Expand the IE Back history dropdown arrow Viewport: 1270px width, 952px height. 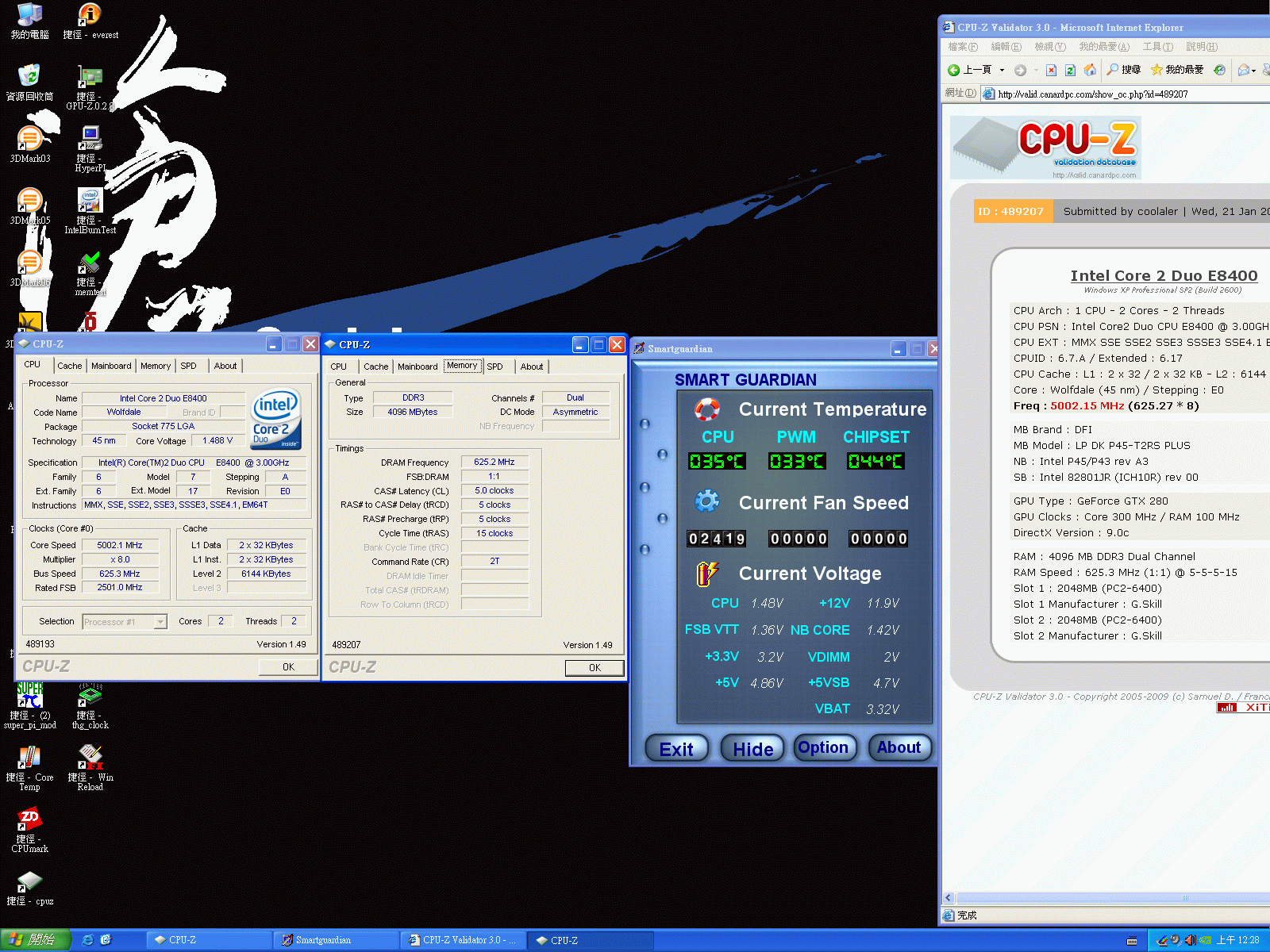coord(1002,70)
